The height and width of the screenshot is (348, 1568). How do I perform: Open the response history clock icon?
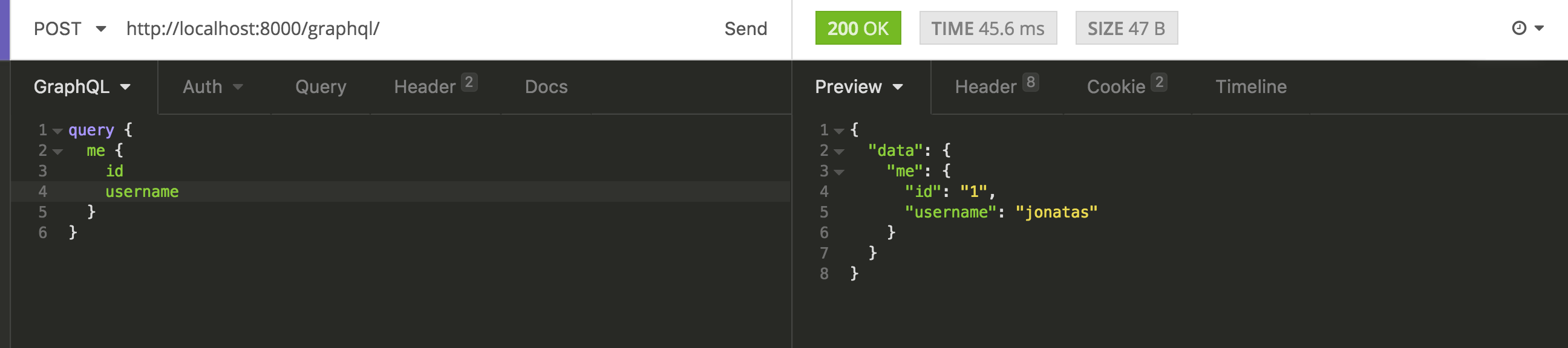click(x=1518, y=28)
